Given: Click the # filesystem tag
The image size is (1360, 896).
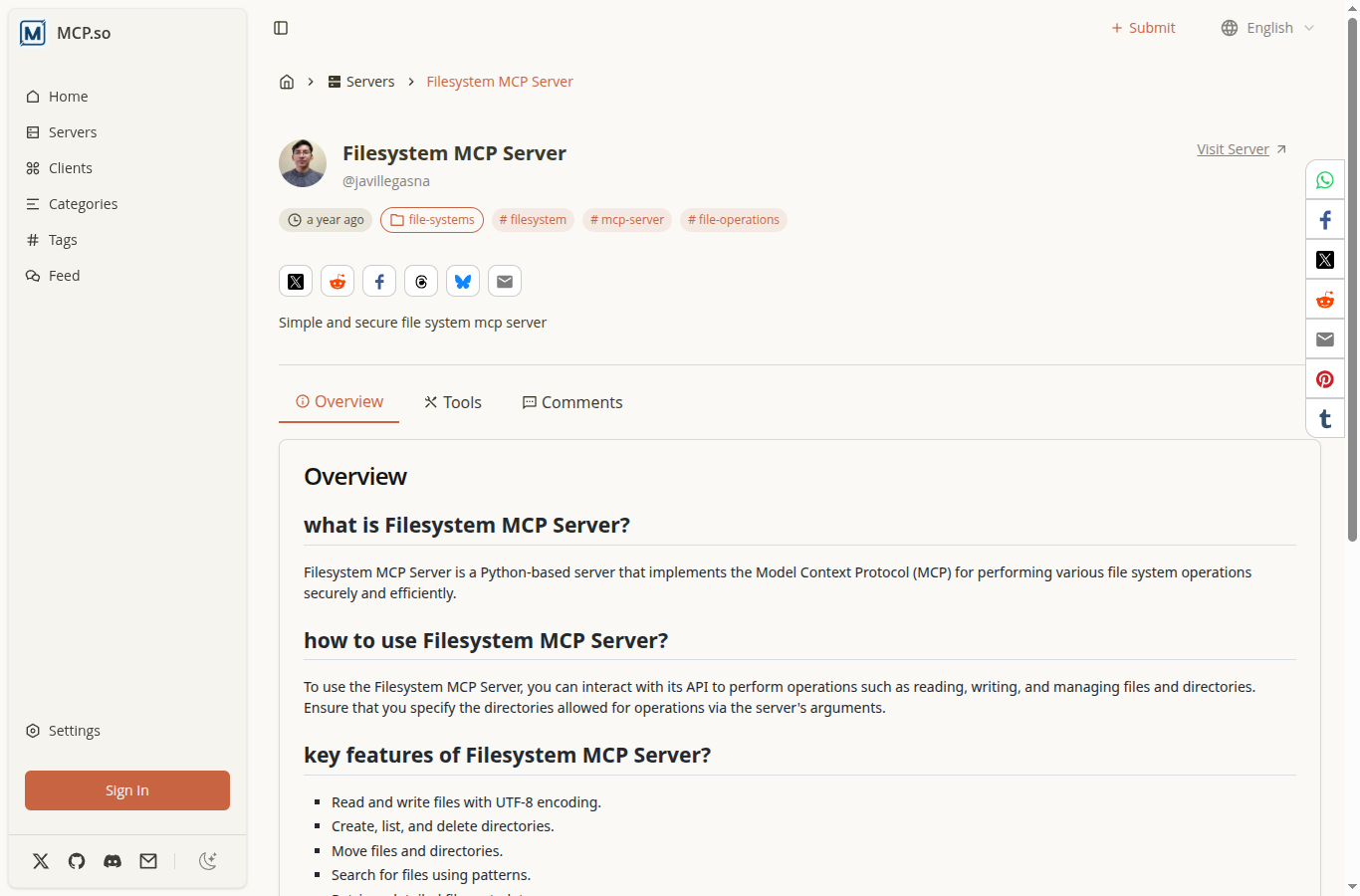Looking at the screenshot, I should point(533,220).
